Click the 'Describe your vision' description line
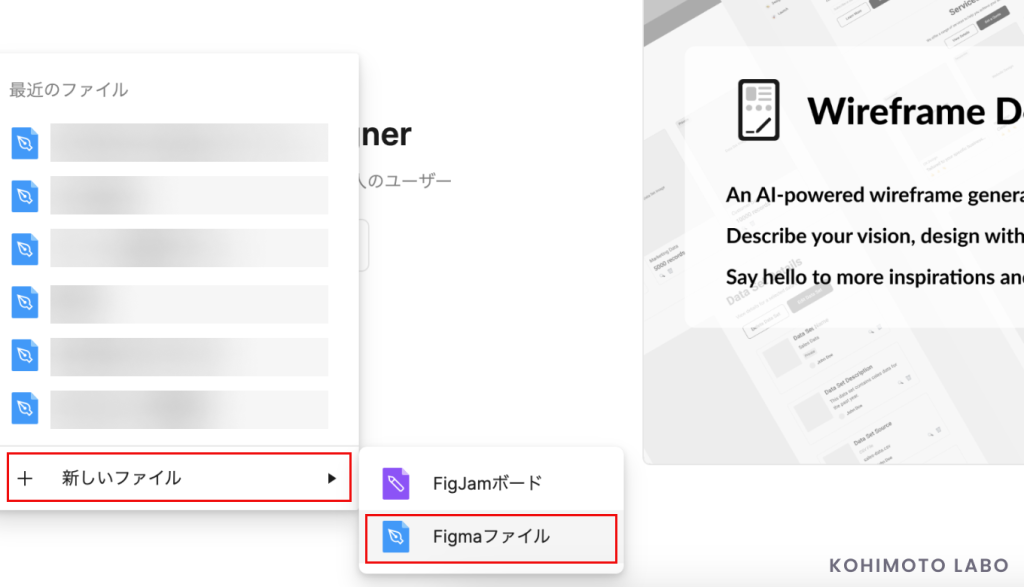This screenshot has width=1024, height=587. 874,236
